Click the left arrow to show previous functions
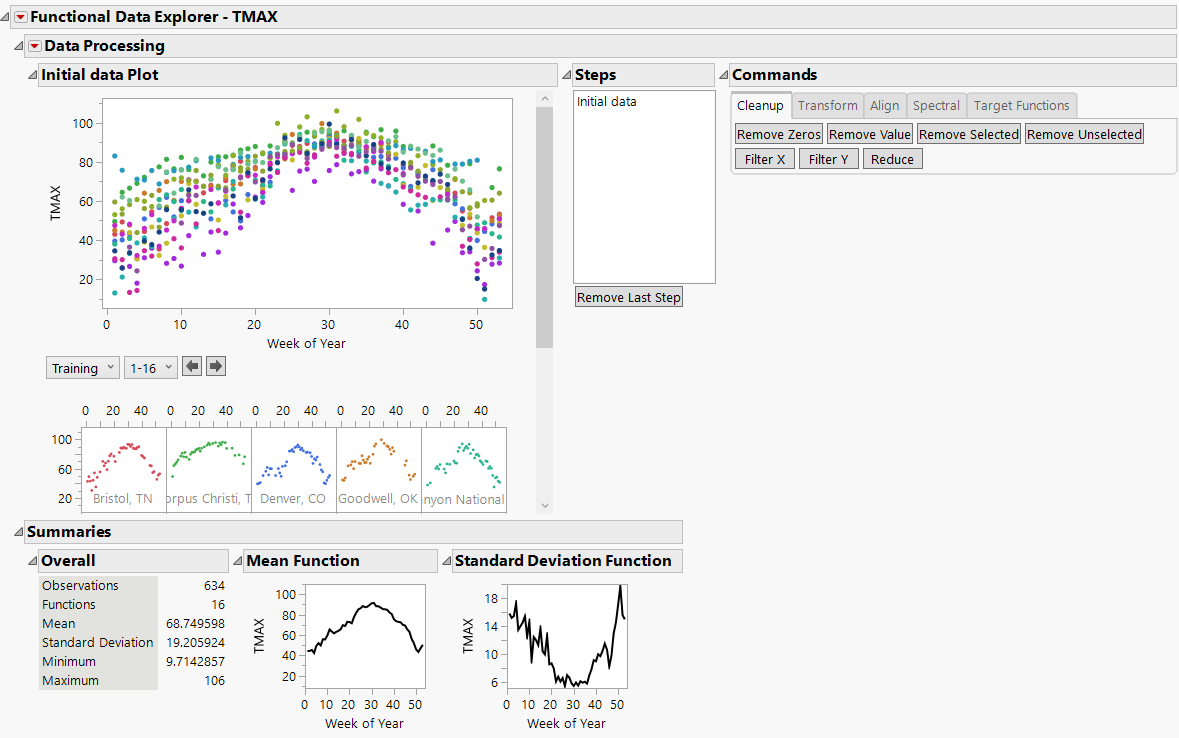Screen dimensions: 1179x738 click(x=191, y=366)
